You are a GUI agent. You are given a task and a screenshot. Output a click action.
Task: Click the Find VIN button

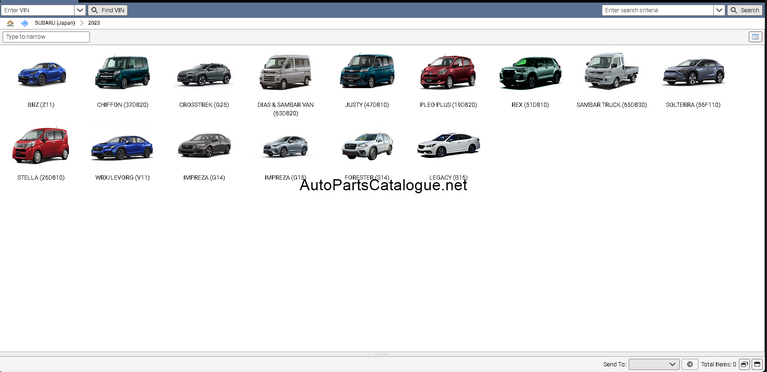108,10
